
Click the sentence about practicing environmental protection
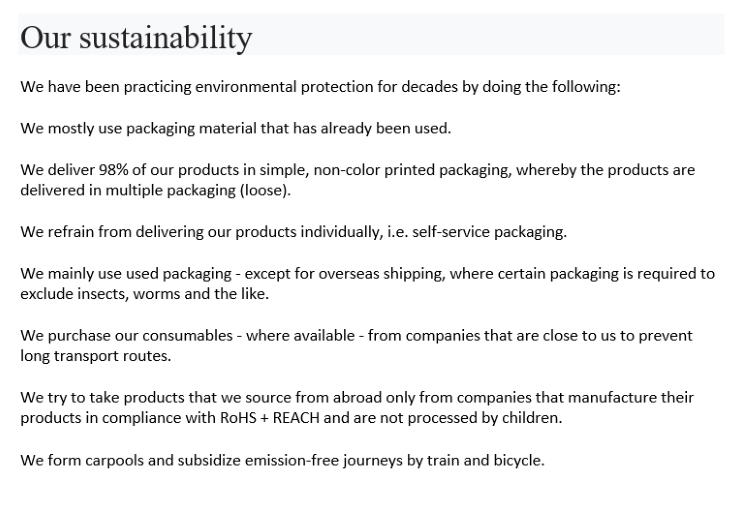tap(320, 87)
